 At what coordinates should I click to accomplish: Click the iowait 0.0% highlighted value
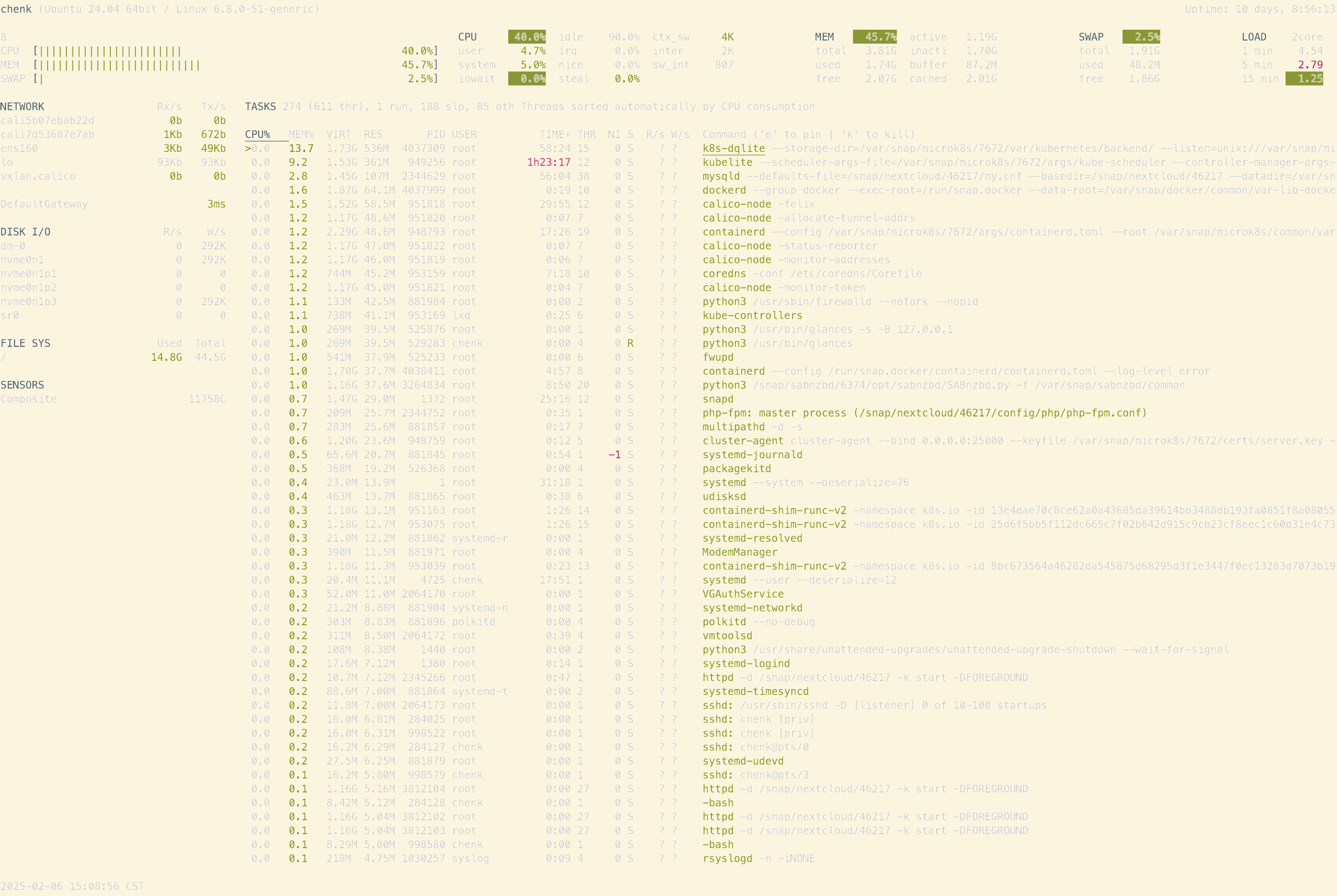coord(526,79)
